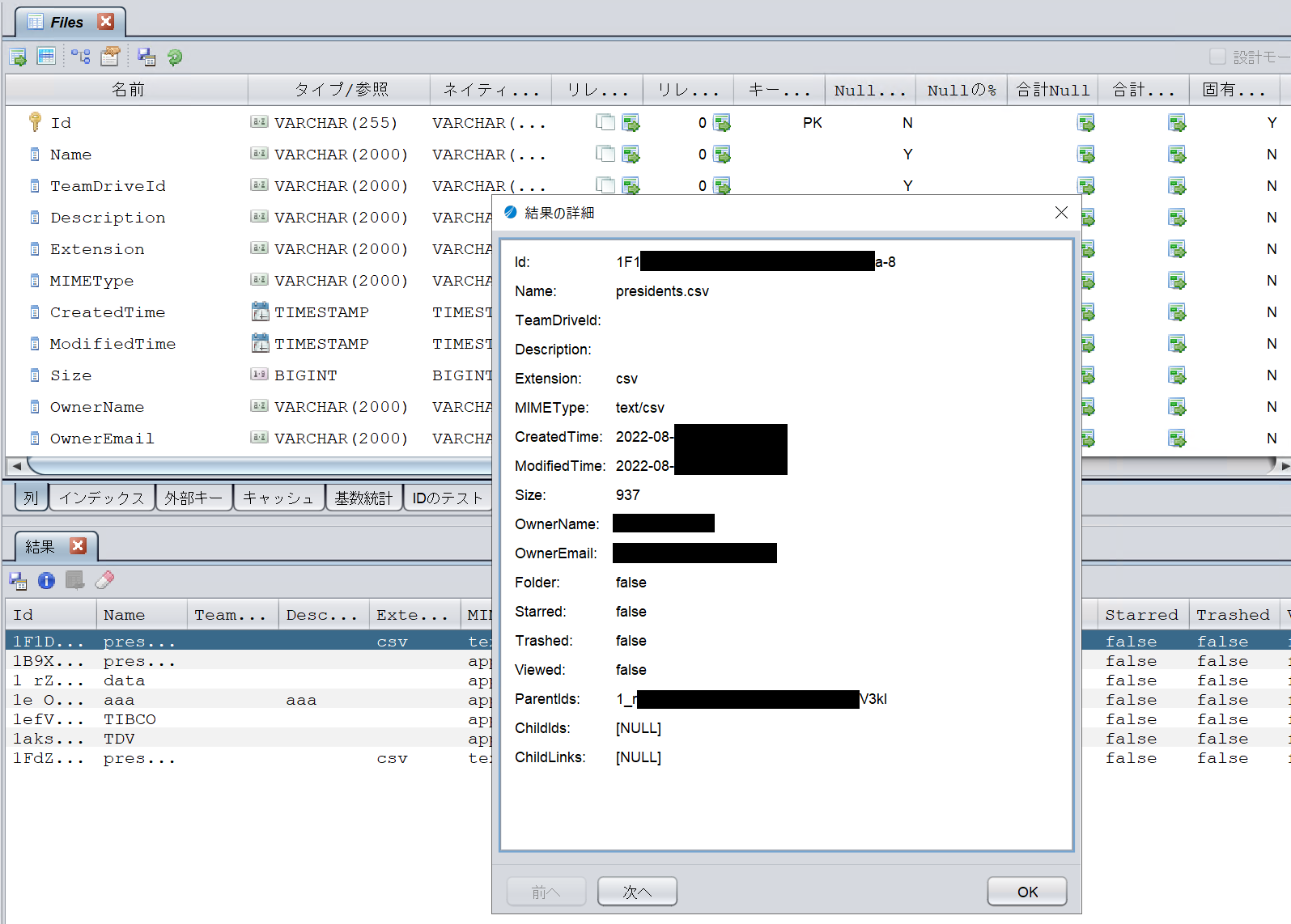Image resolution: width=1291 pixels, height=924 pixels.
Task: Select the result row named TIBCO
Action: coord(248,719)
